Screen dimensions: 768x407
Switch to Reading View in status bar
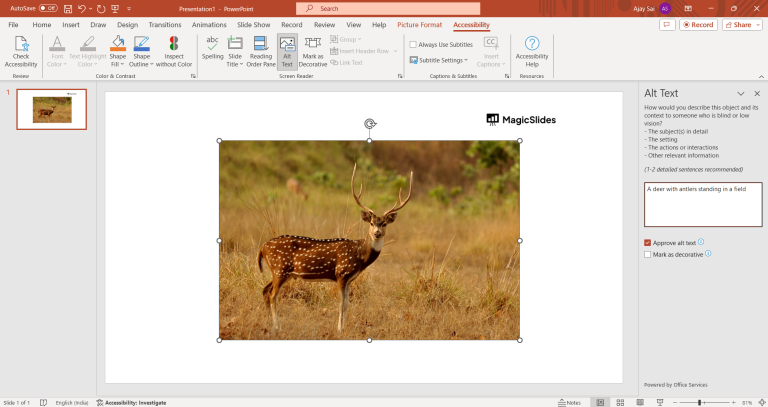pos(640,403)
